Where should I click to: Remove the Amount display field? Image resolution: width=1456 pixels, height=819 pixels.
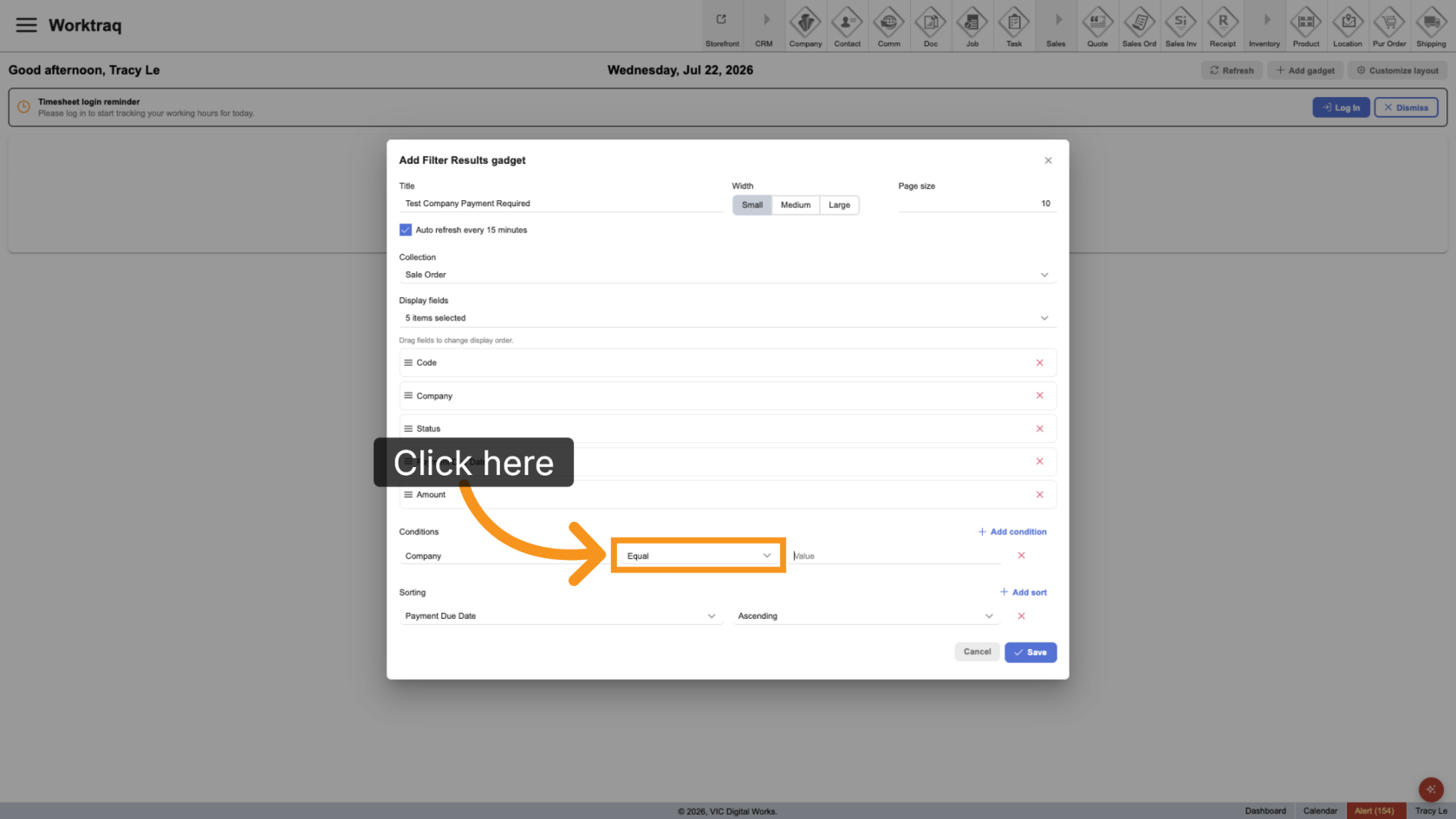[1039, 495]
